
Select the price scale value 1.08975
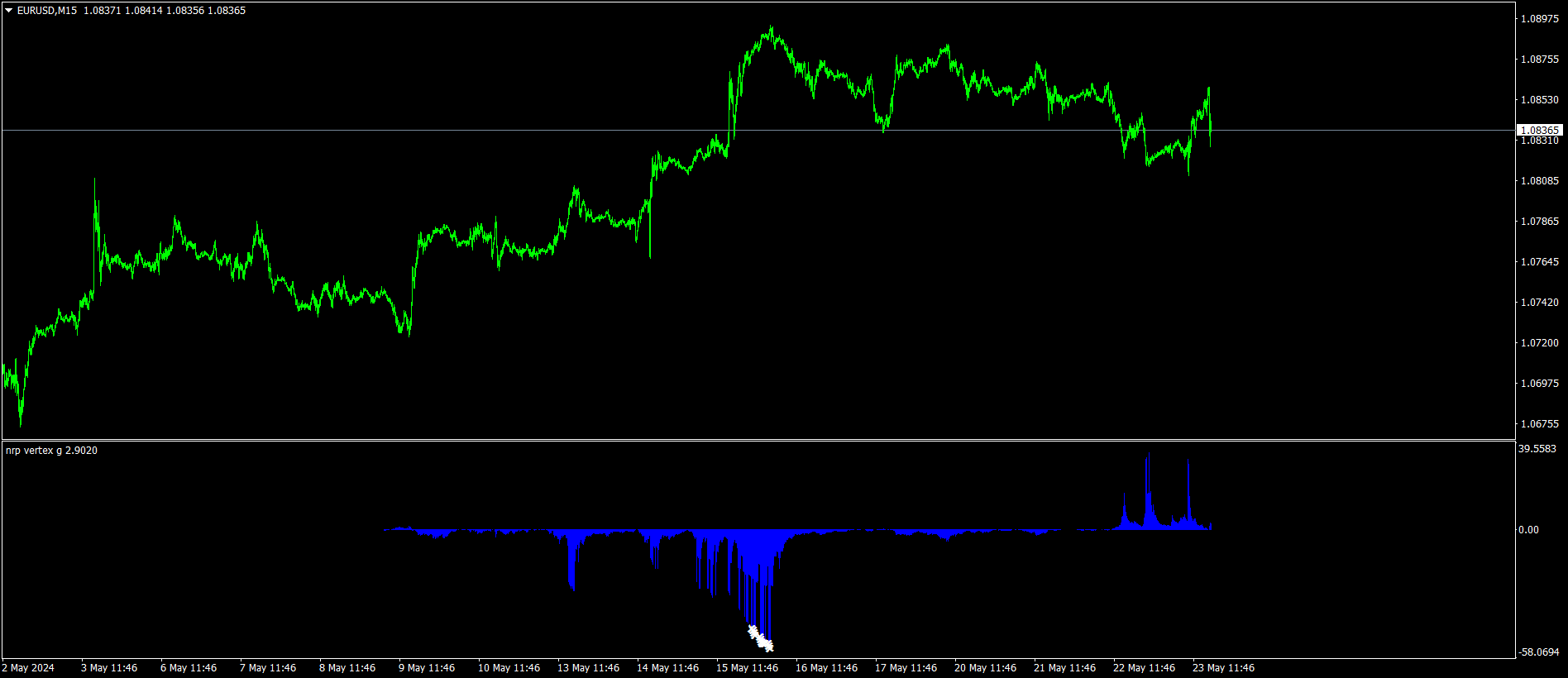1540,19
